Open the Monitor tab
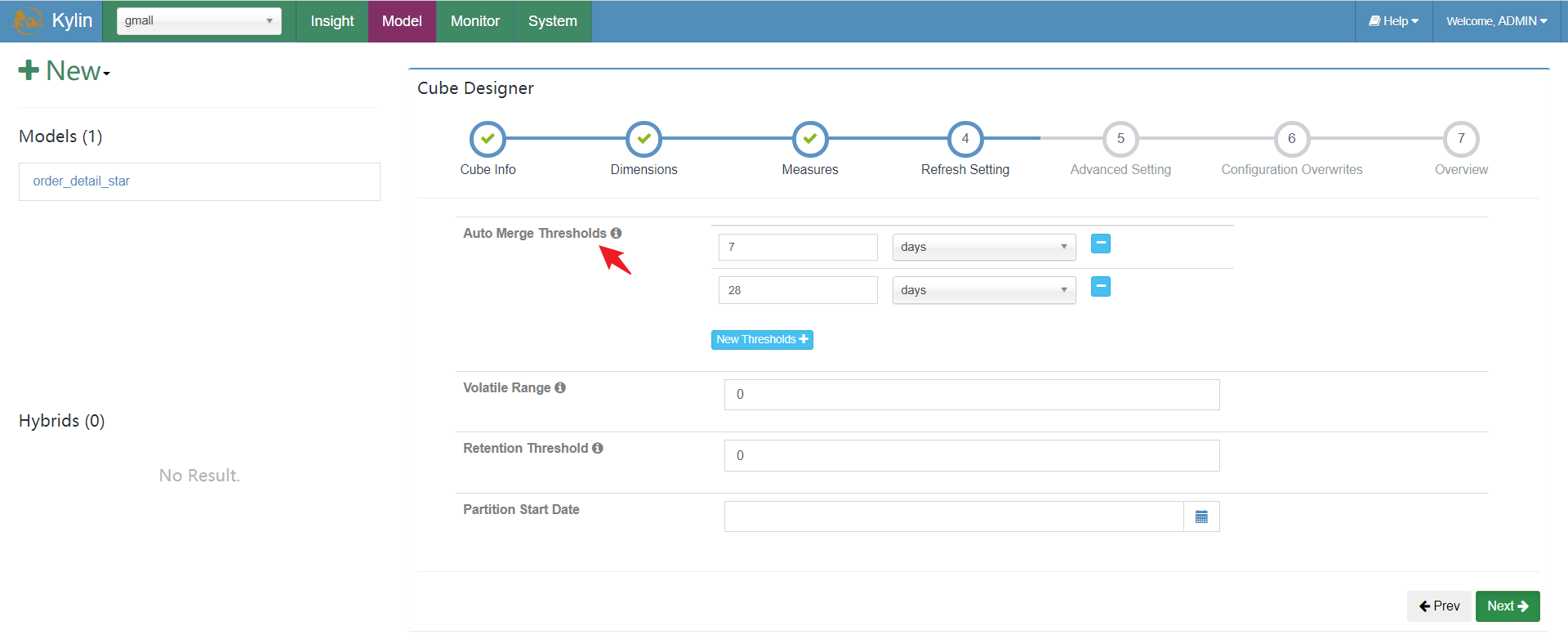 pyautogui.click(x=474, y=21)
